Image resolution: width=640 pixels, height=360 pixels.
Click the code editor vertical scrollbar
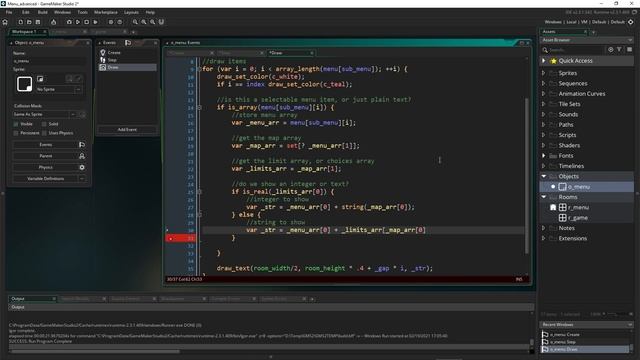[527, 176]
